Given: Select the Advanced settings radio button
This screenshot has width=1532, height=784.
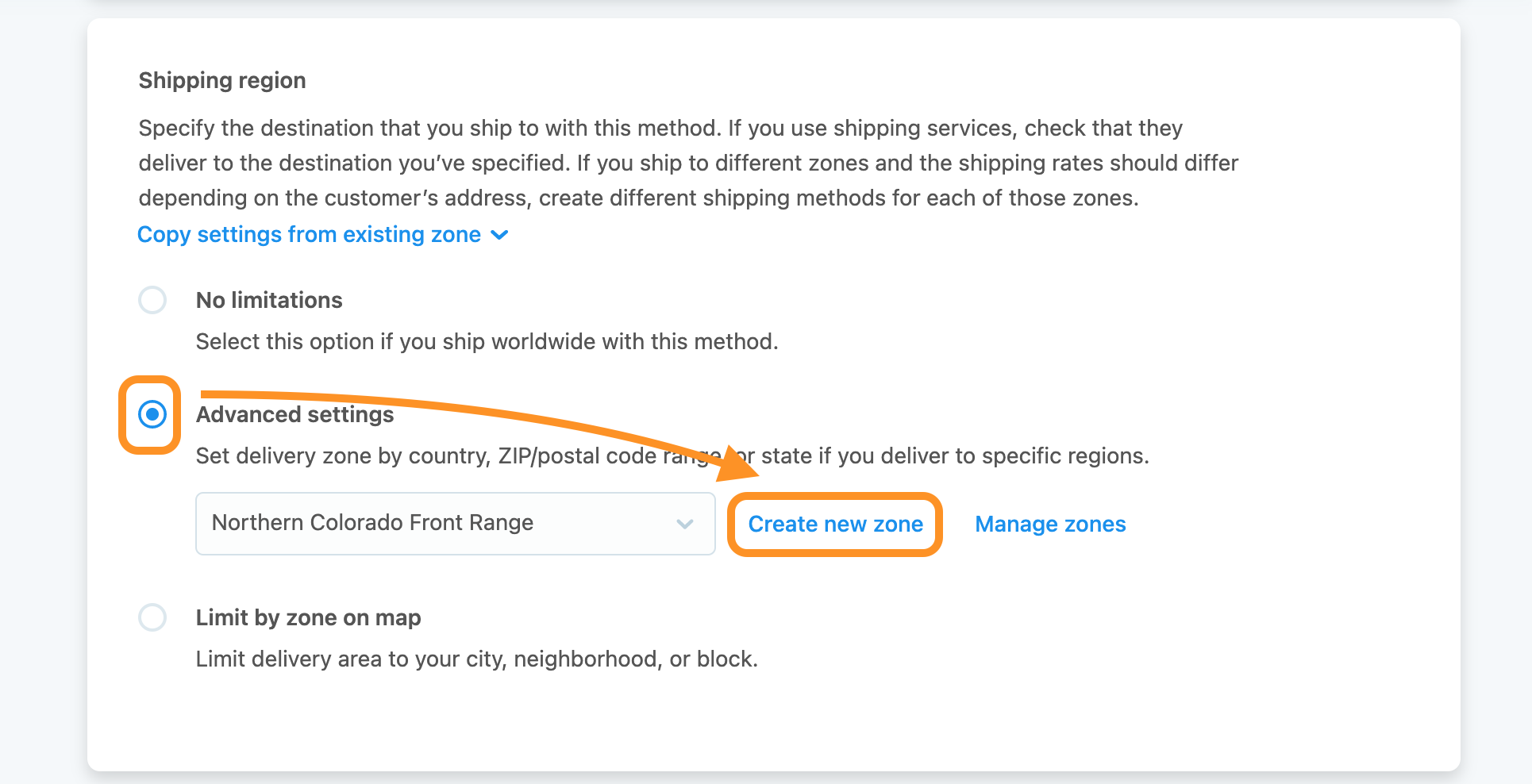Looking at the screenshot, I should pyautogui.click(x=152, y=414).
